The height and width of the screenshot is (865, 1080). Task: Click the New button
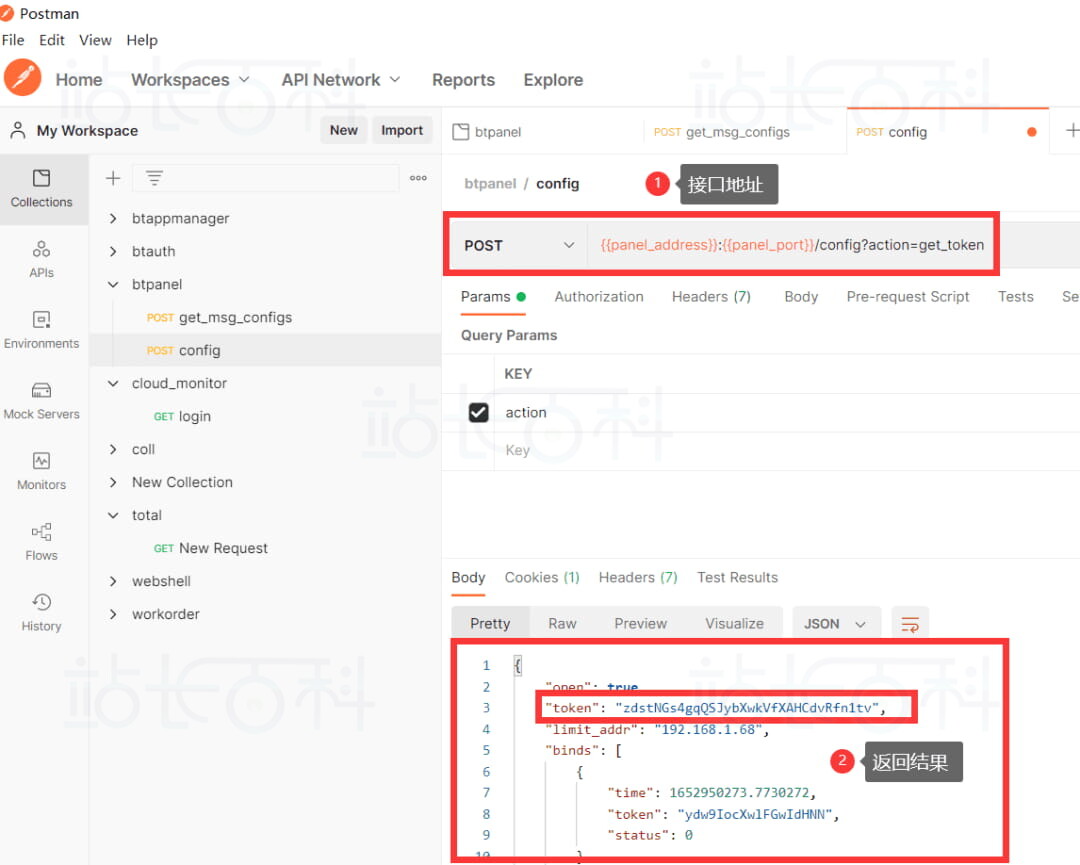[343, 130]
